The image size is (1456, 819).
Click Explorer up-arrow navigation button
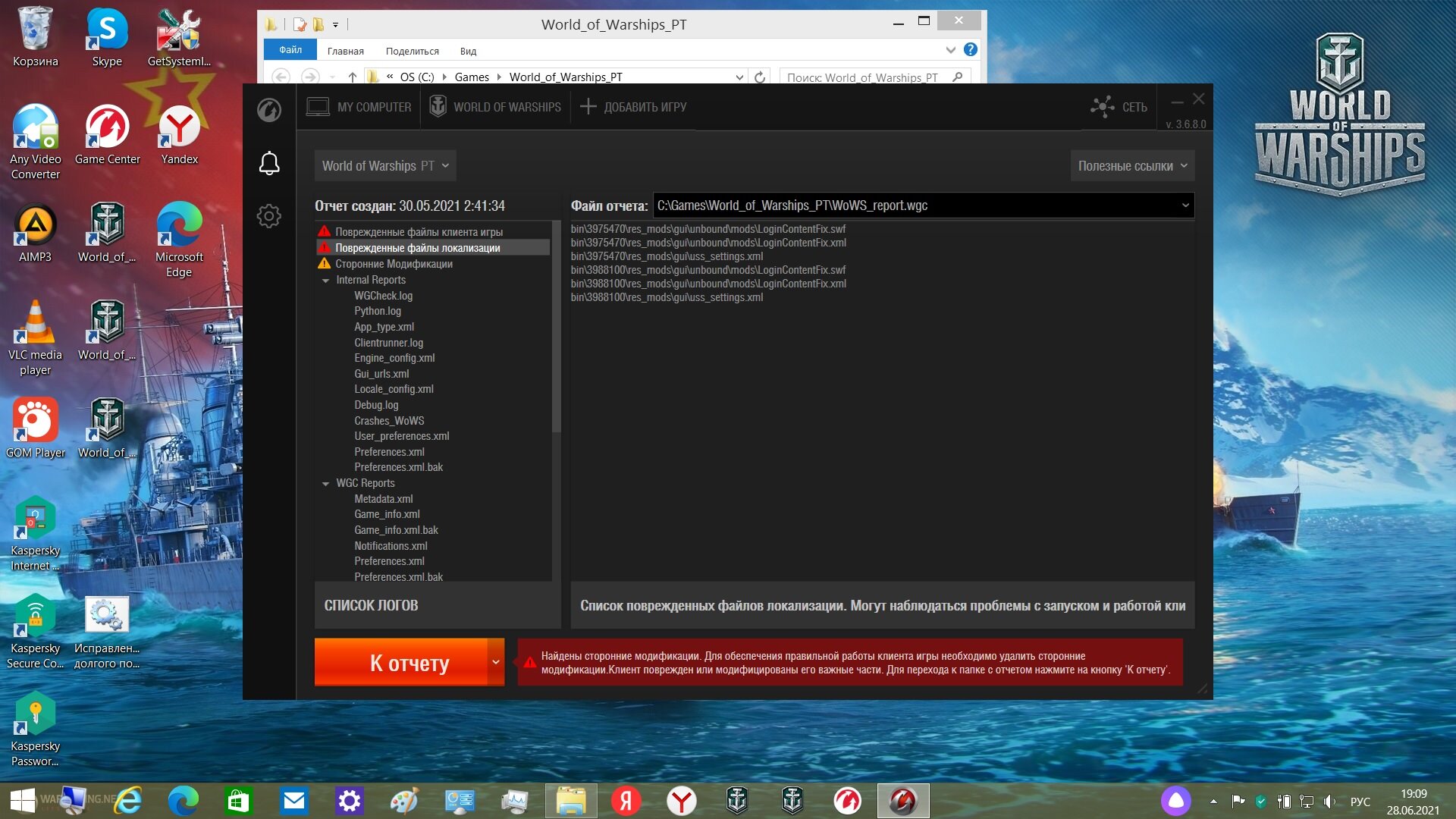coord(353,77)
